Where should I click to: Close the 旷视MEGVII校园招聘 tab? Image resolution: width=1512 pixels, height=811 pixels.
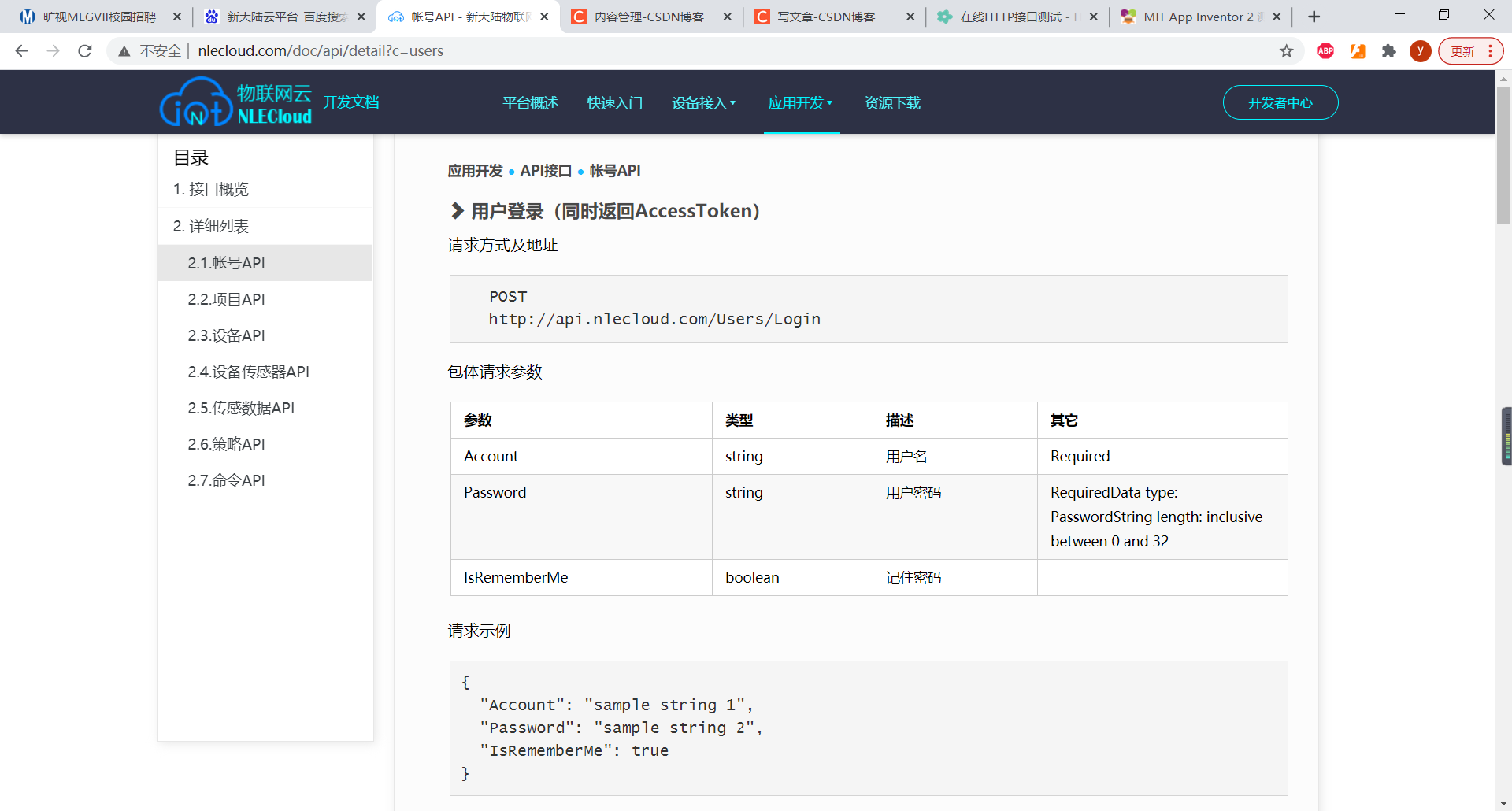click(177, 17)
